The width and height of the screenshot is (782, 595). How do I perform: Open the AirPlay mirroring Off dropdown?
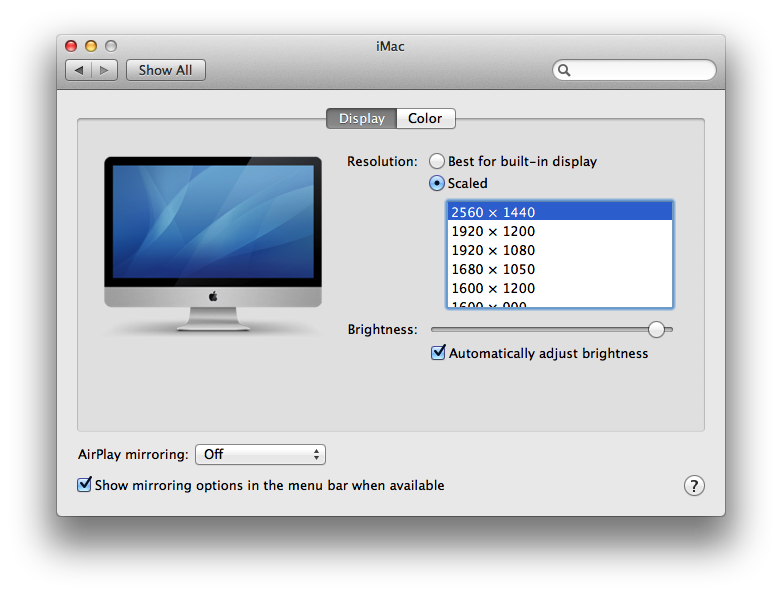260,454
